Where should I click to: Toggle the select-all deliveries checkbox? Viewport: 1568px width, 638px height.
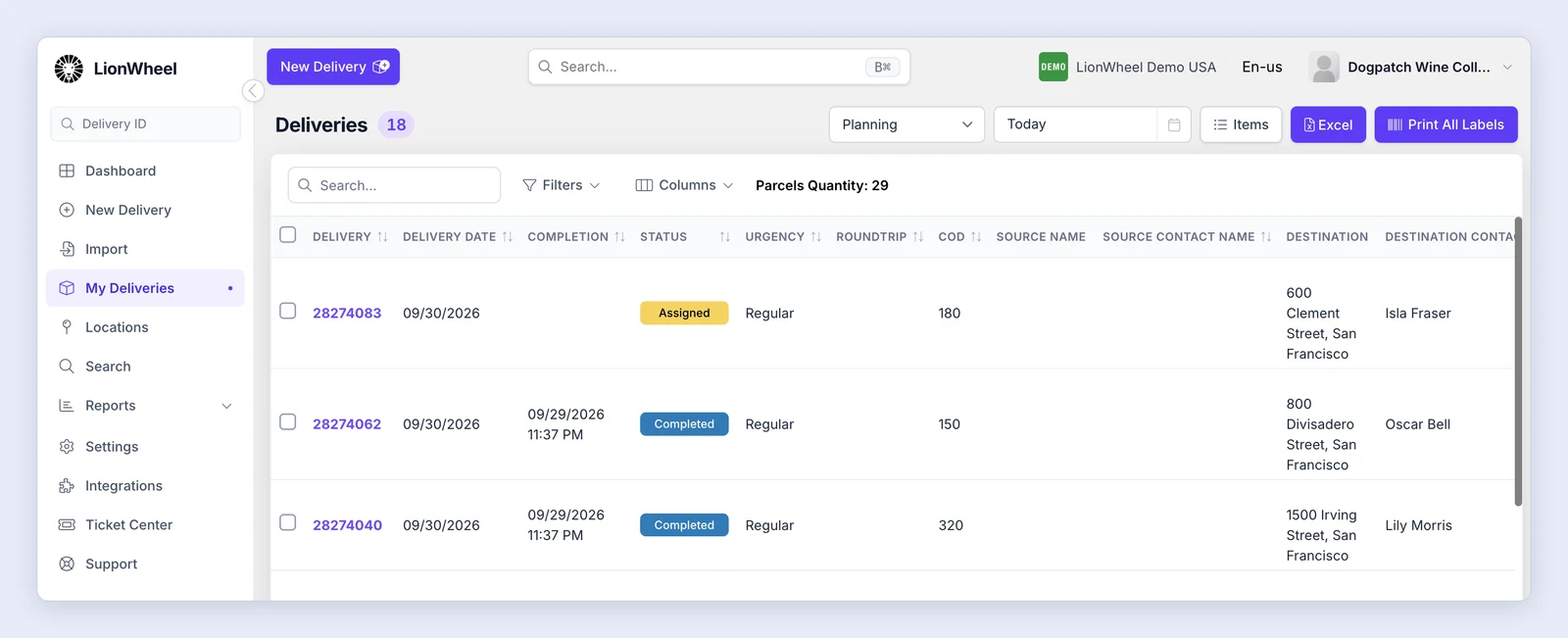pyautogui.click(x=288, y=235)
